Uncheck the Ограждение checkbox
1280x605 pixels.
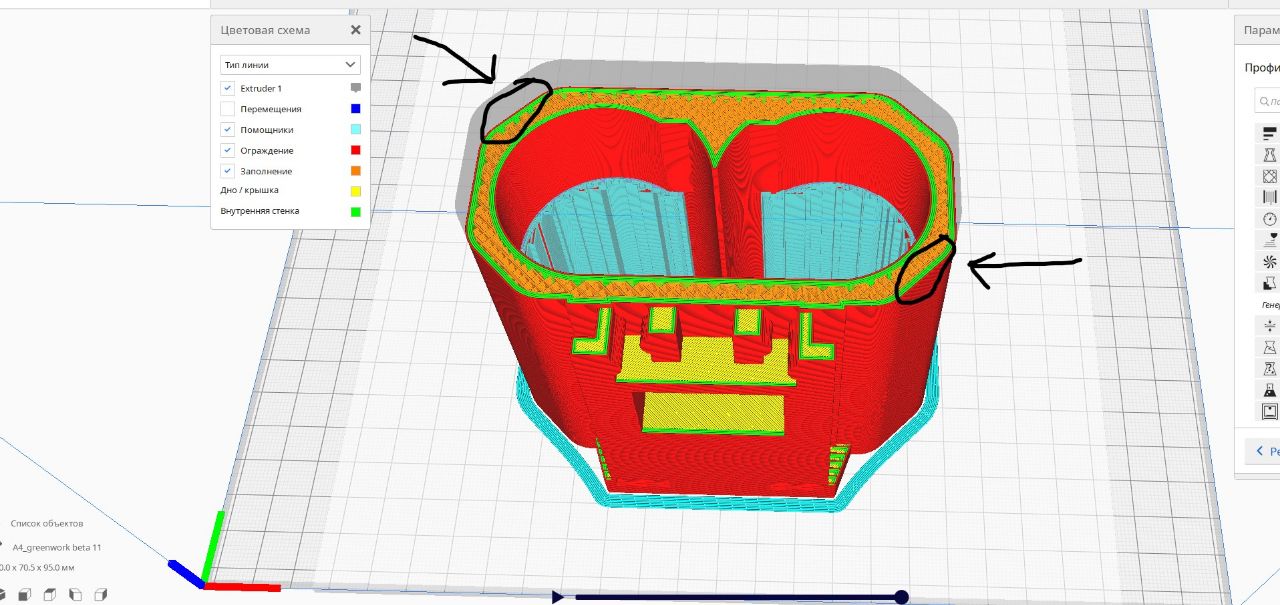point(228,150)
